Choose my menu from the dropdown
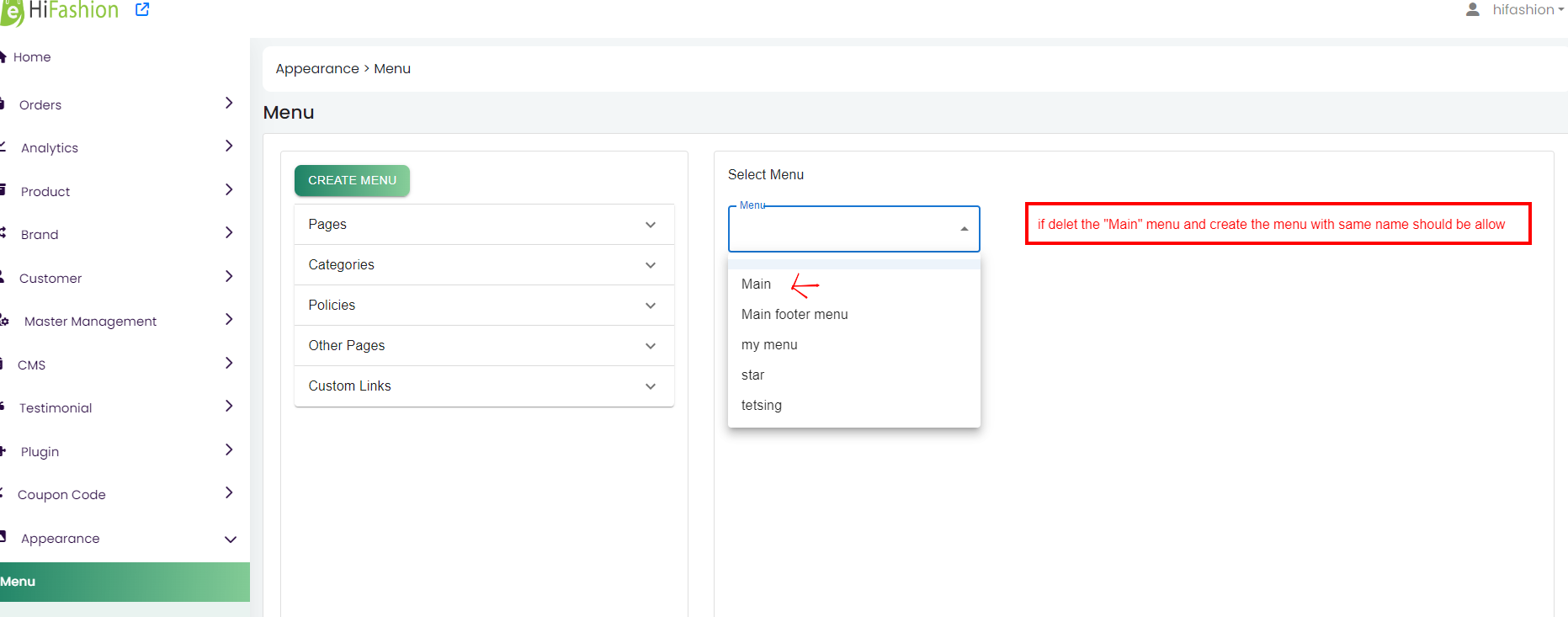The height and width of the screenshot is (617, 1568). (x=854, y=345)
